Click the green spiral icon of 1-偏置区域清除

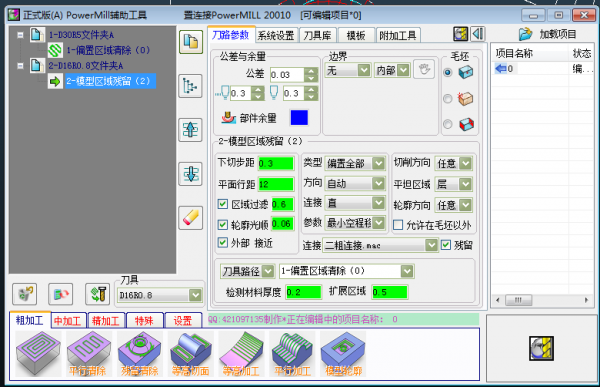pos(55,50)
